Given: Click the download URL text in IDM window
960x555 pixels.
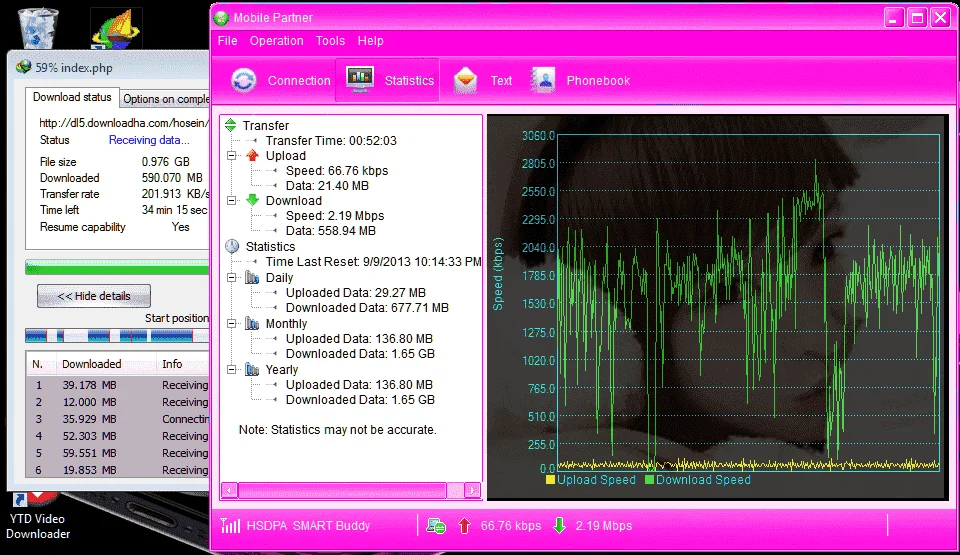Looking at the screenshot, I should coord(124,123).
